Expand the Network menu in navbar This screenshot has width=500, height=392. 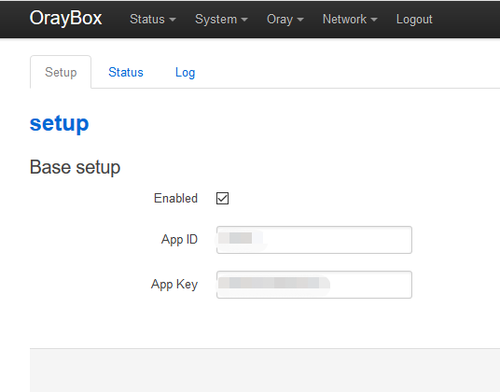350,19
